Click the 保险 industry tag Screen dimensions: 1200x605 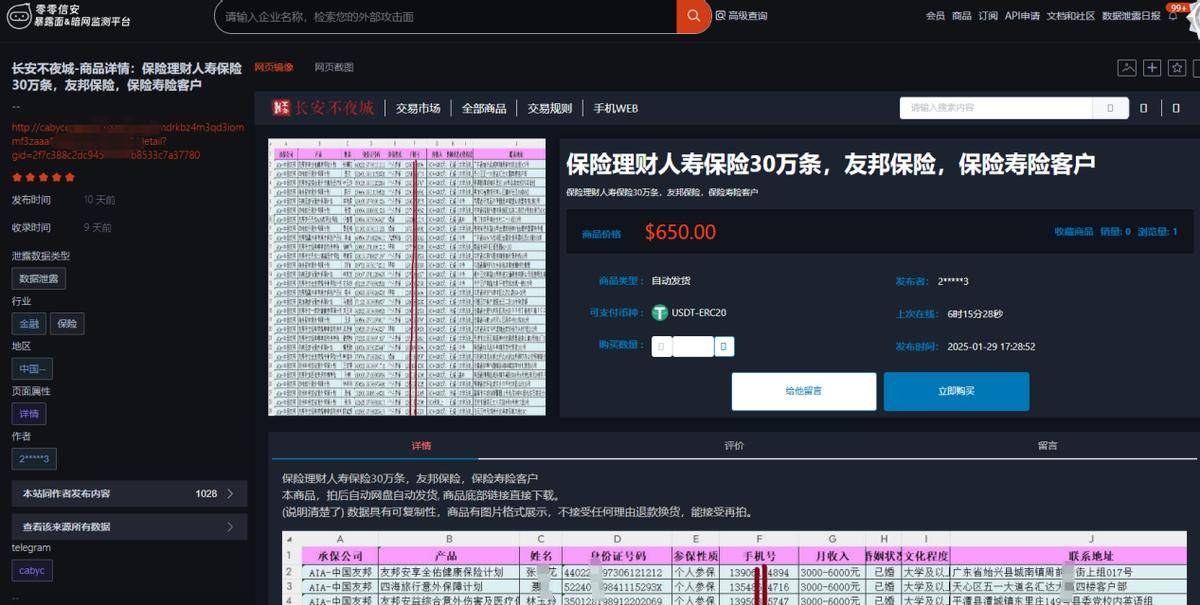coord(67,324)
